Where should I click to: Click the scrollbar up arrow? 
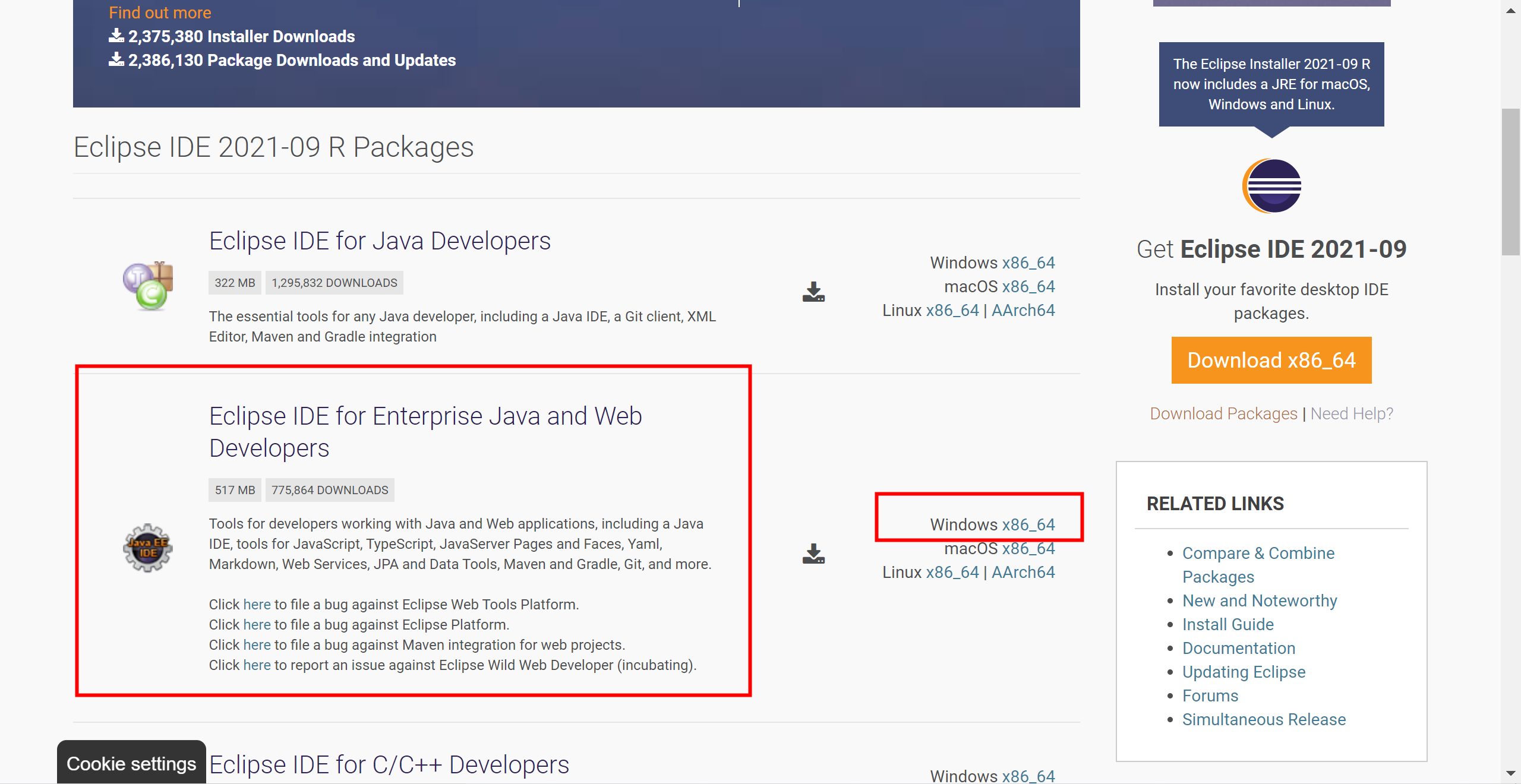click(x=1510, y=10)
